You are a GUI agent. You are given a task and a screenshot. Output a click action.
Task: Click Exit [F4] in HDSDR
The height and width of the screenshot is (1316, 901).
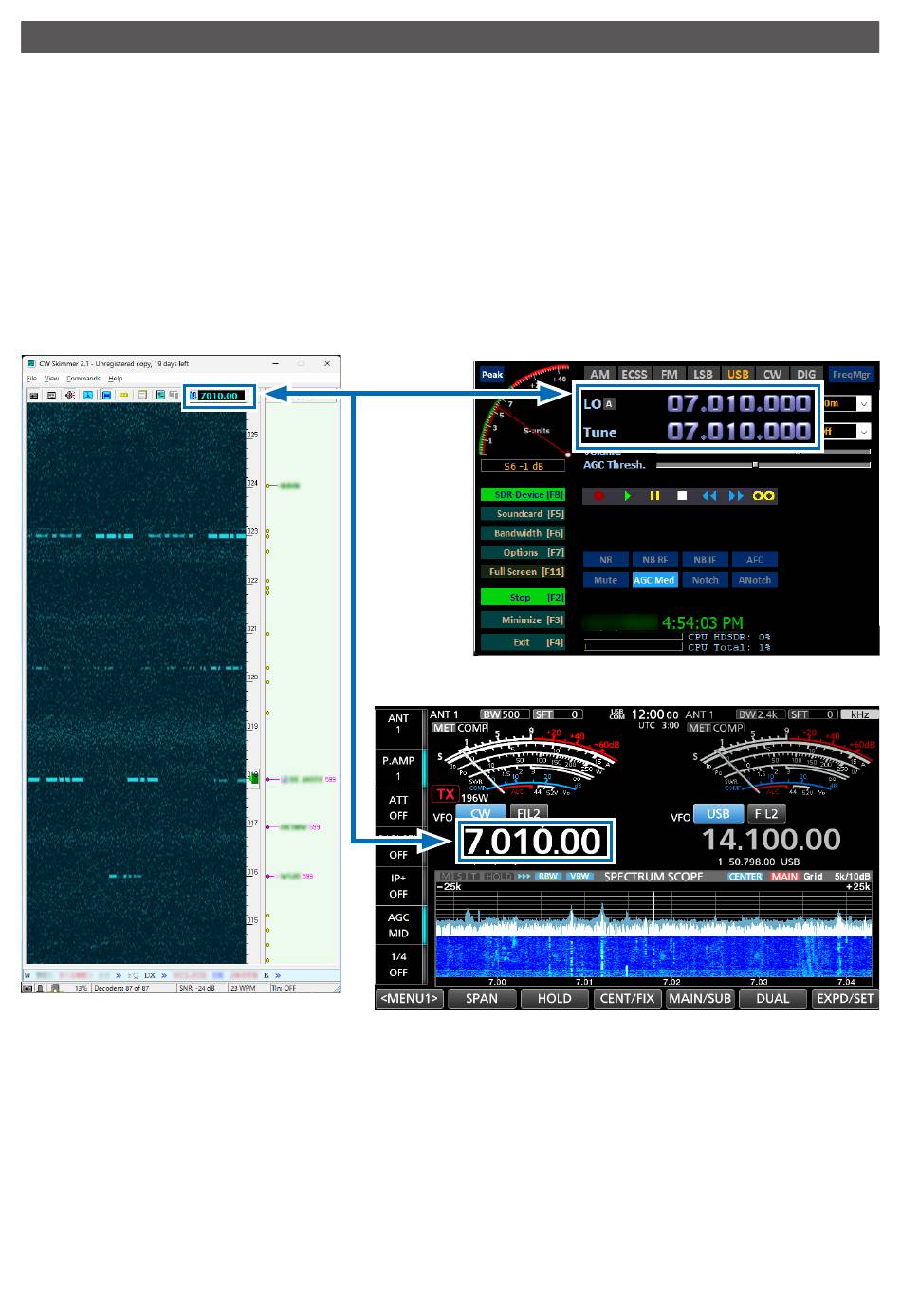[523, 642]
